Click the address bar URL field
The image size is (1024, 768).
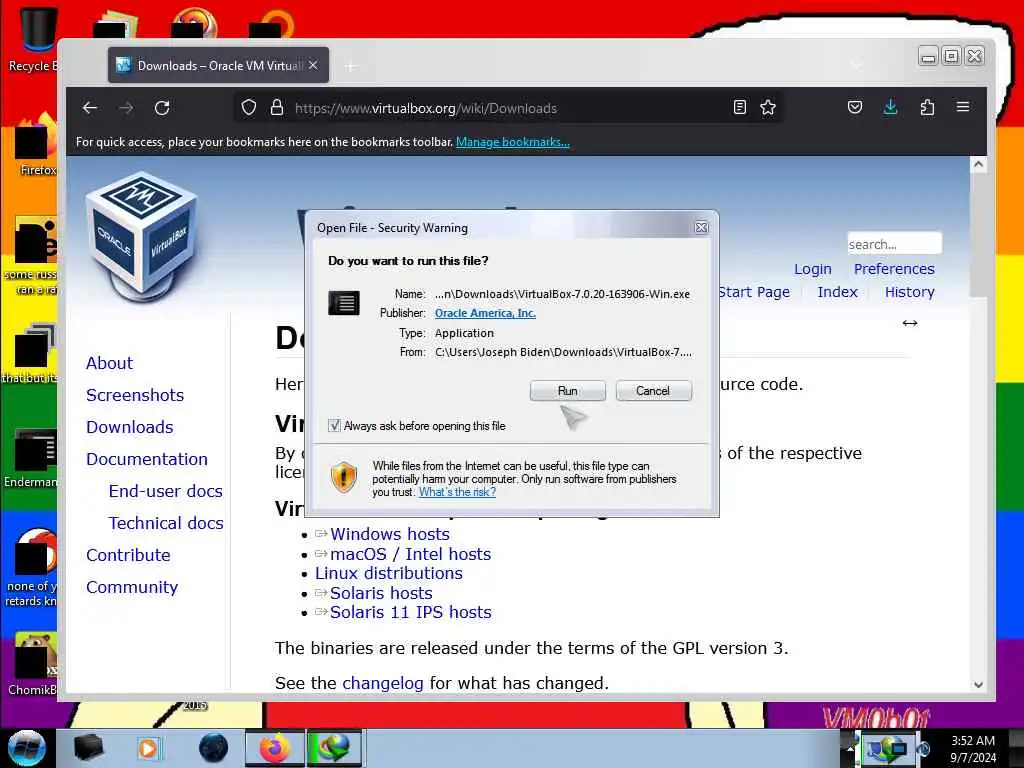click(509, 108)
